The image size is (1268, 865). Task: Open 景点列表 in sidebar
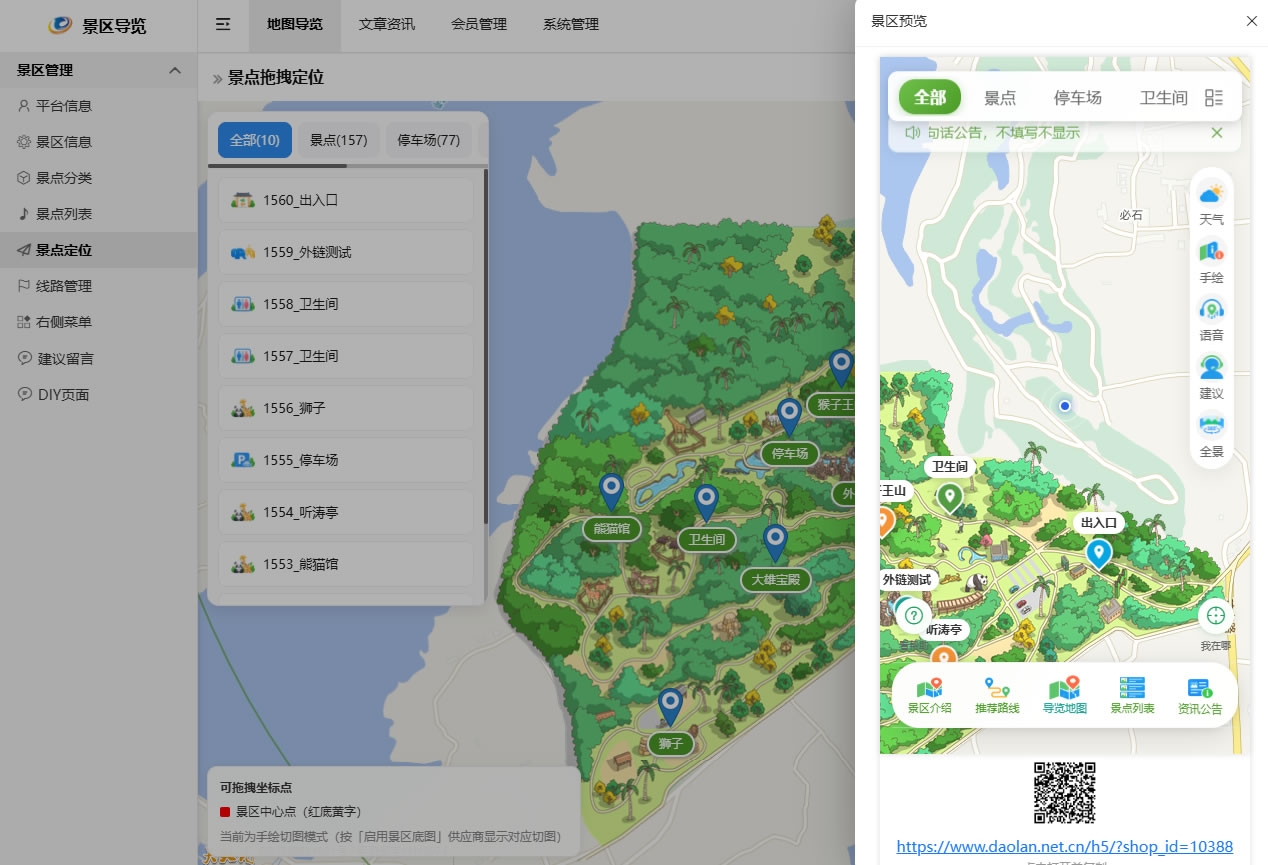point(98,214)
